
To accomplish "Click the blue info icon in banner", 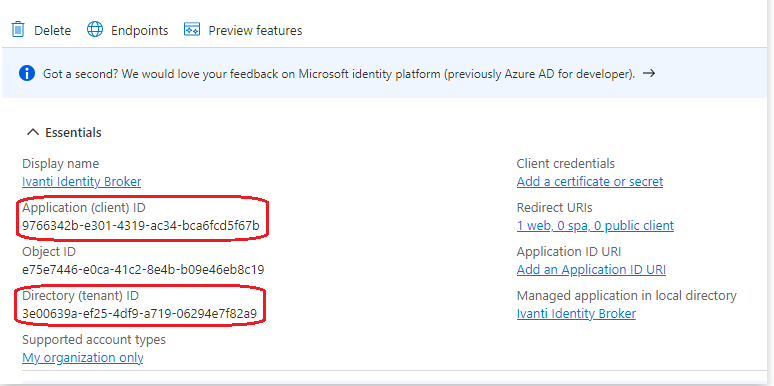I will click(27, 74).
